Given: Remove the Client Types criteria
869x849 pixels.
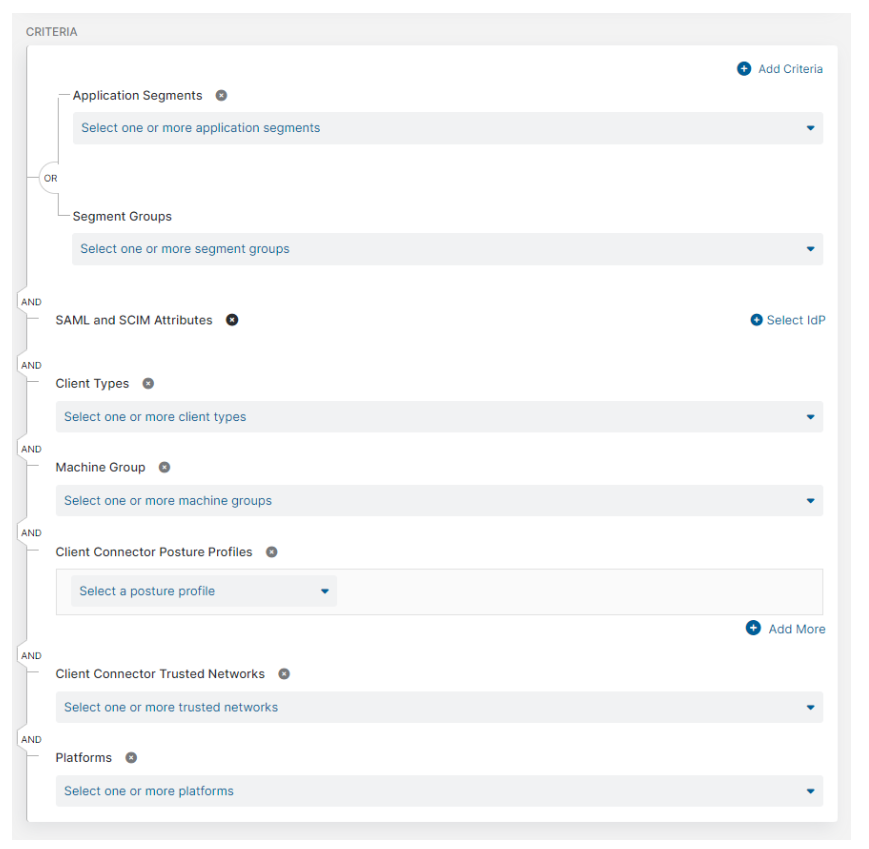Looking at the screenshot, I should click(x=147, y=383).
